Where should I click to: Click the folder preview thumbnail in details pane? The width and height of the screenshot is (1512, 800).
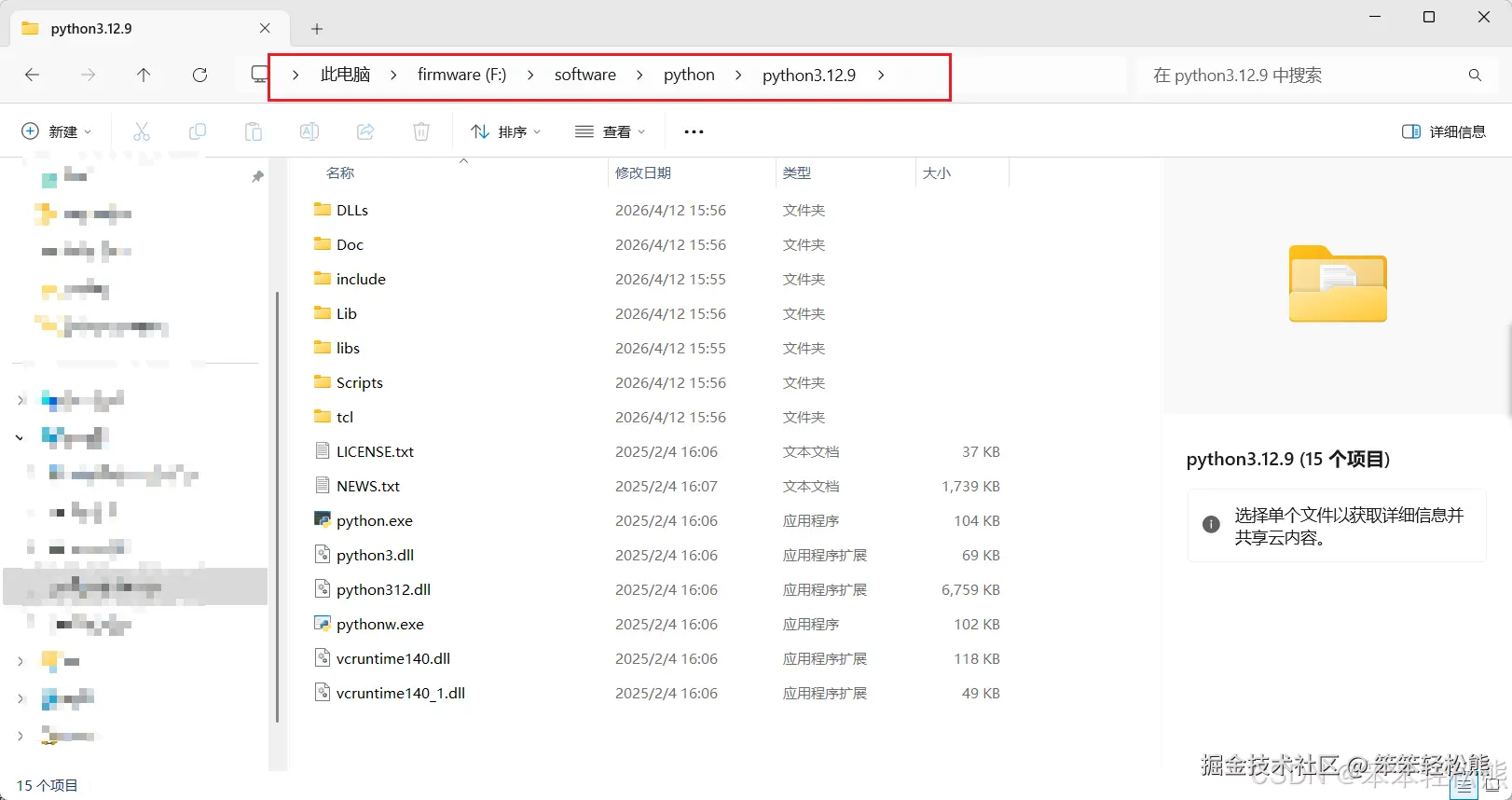tap(1338, 283)
